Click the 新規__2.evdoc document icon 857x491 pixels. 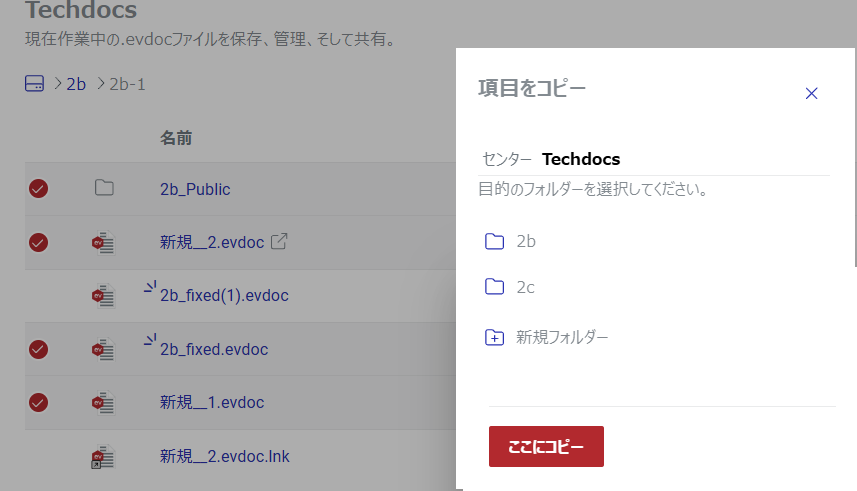(103, 243)
